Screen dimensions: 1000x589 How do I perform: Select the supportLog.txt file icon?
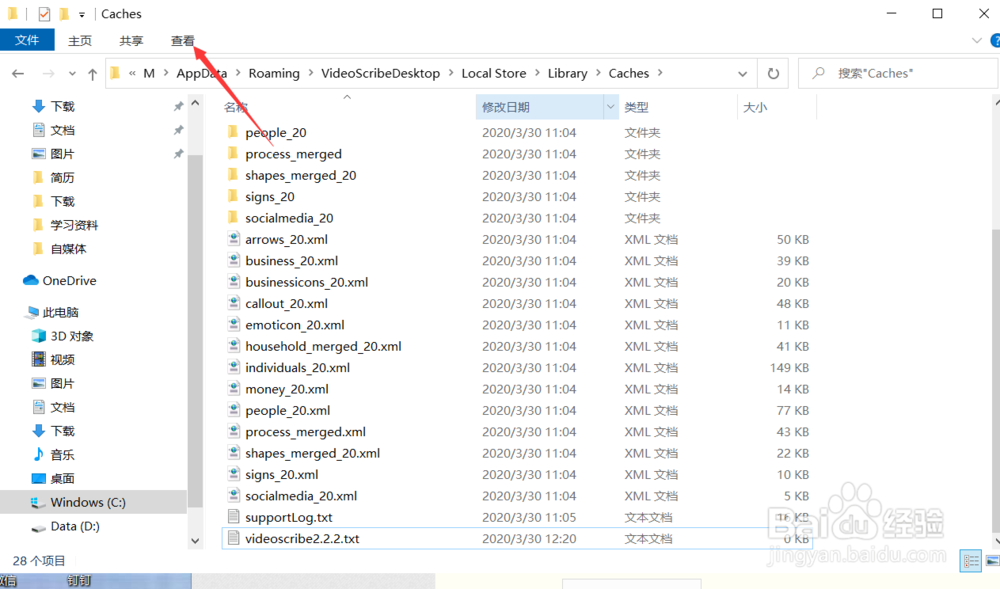point(233,517)
